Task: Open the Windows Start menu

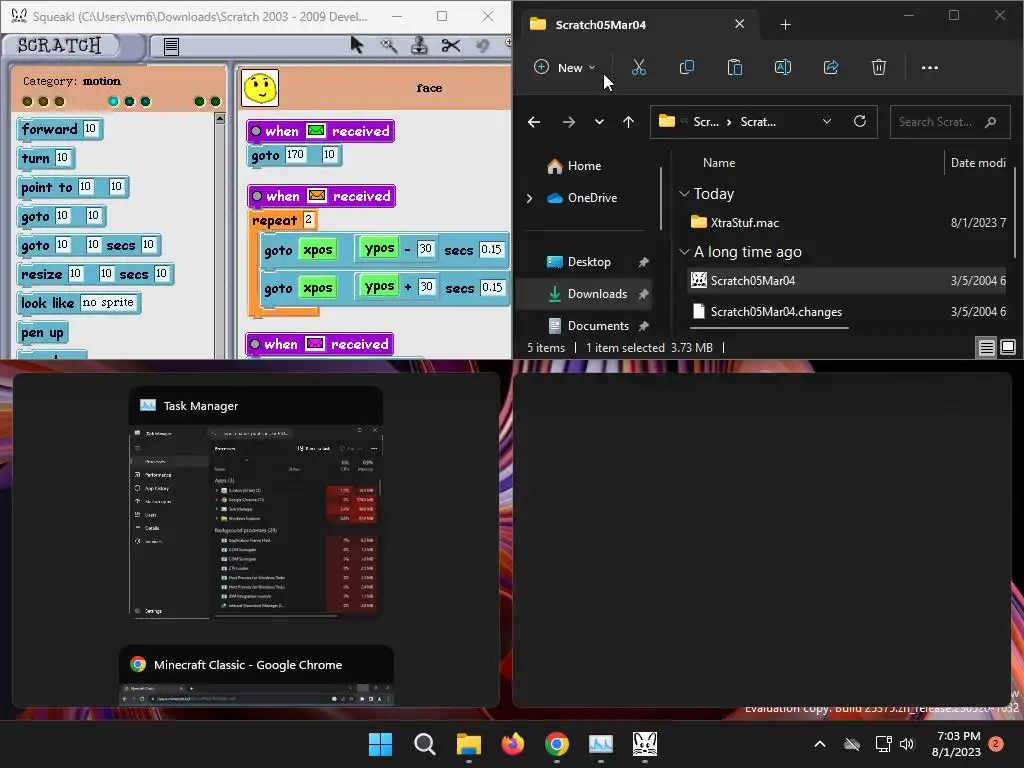Action: click(380, 744)
